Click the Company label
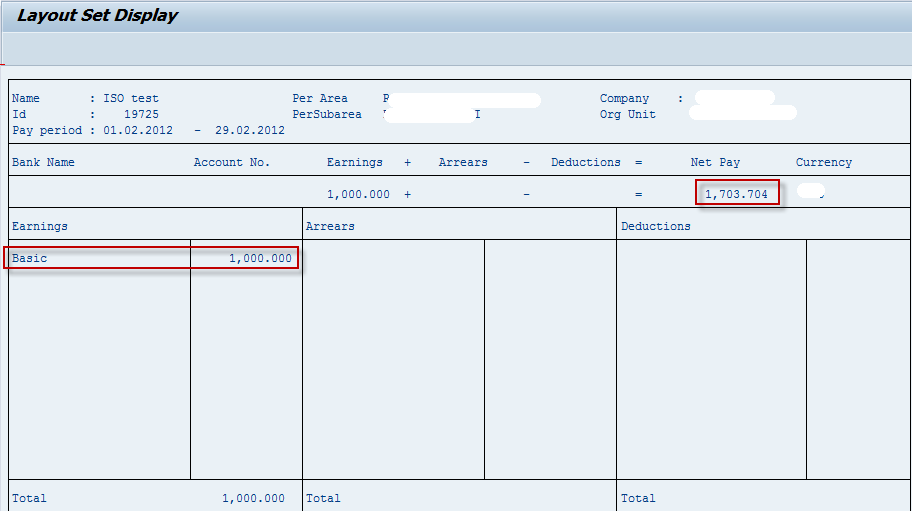The width and height of the screenshot is (912, 511). click(624, 99)
